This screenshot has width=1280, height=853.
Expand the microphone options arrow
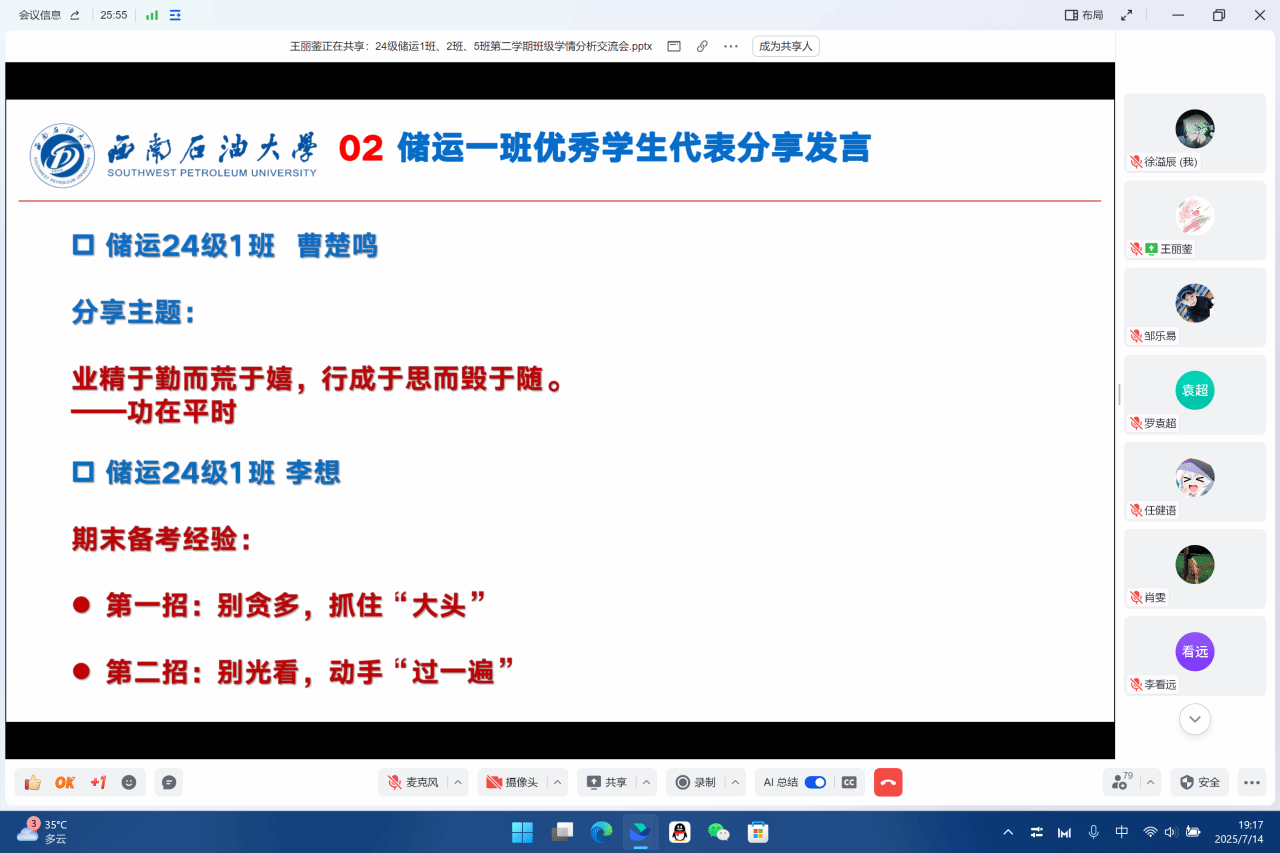point(458,782)
